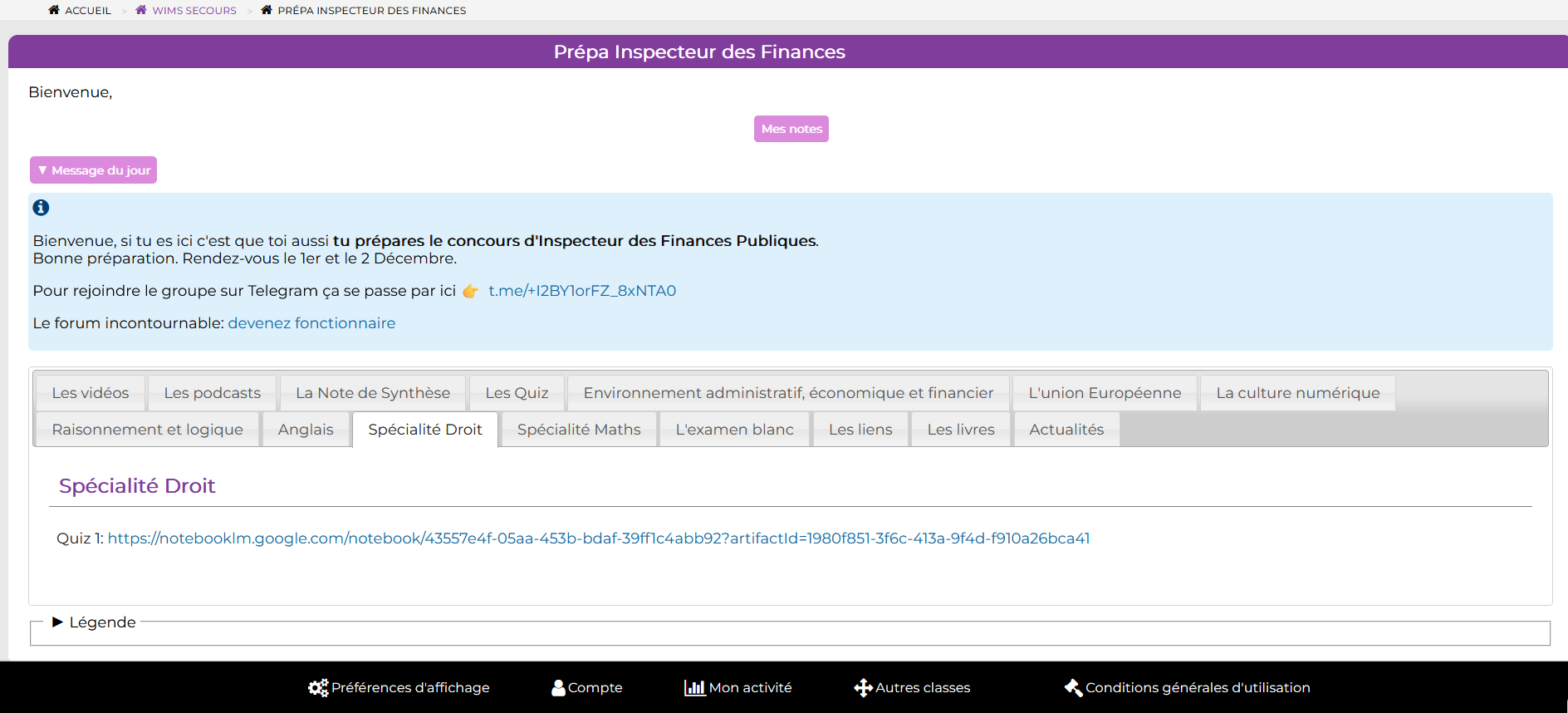Open the La Note de Synthèse tab
The height and width of the screenshot is (713, 1568).
(x=373, y=393)
